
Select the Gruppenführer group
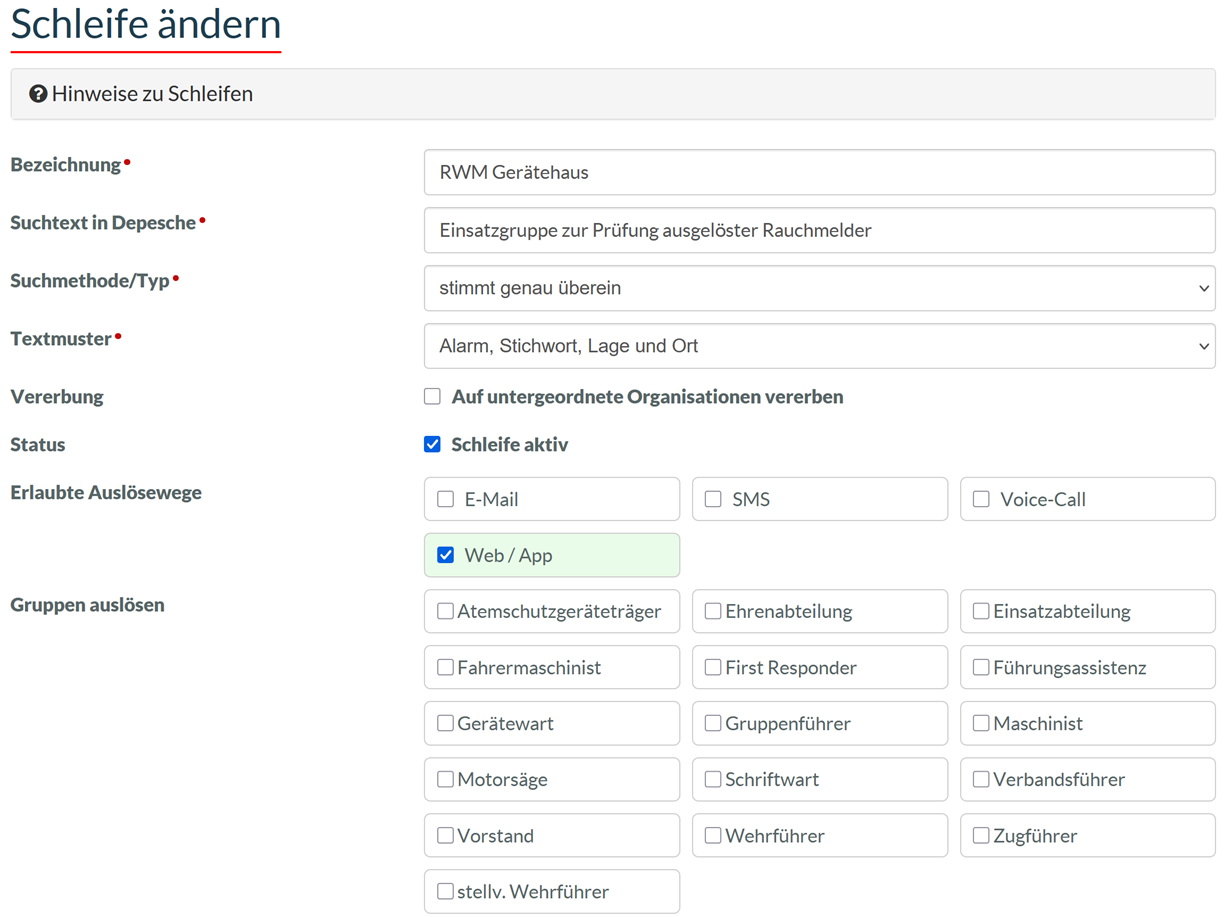tap(713, 723)
